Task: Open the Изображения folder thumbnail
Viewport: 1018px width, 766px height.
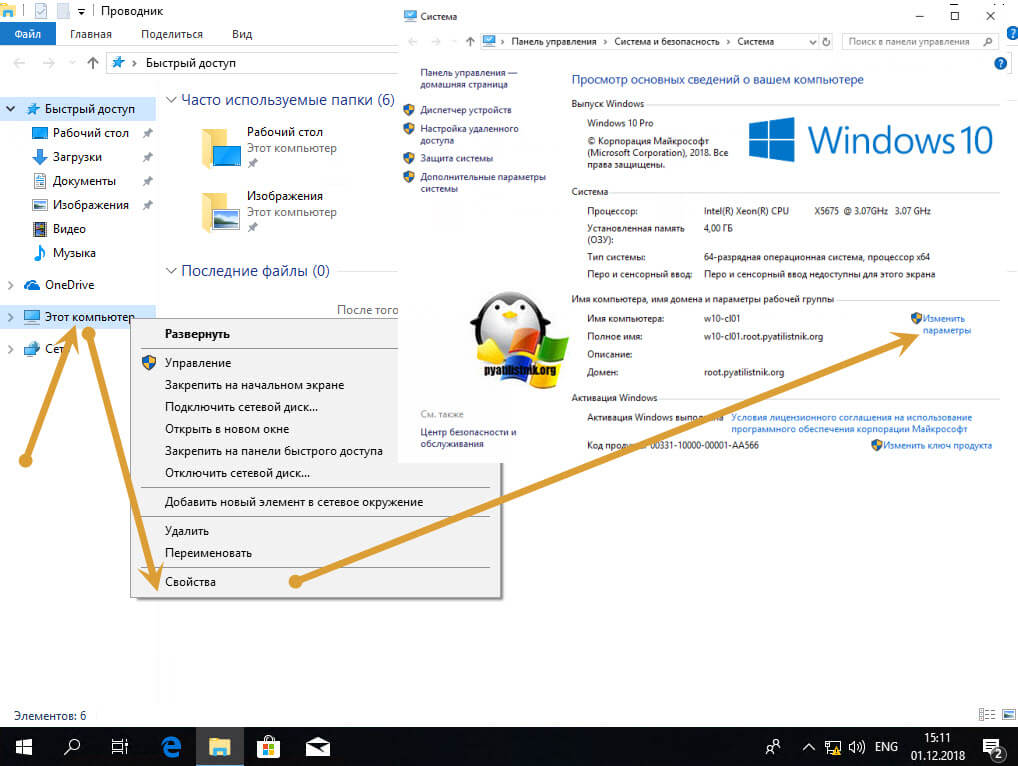Action: [x=221, y=212]
